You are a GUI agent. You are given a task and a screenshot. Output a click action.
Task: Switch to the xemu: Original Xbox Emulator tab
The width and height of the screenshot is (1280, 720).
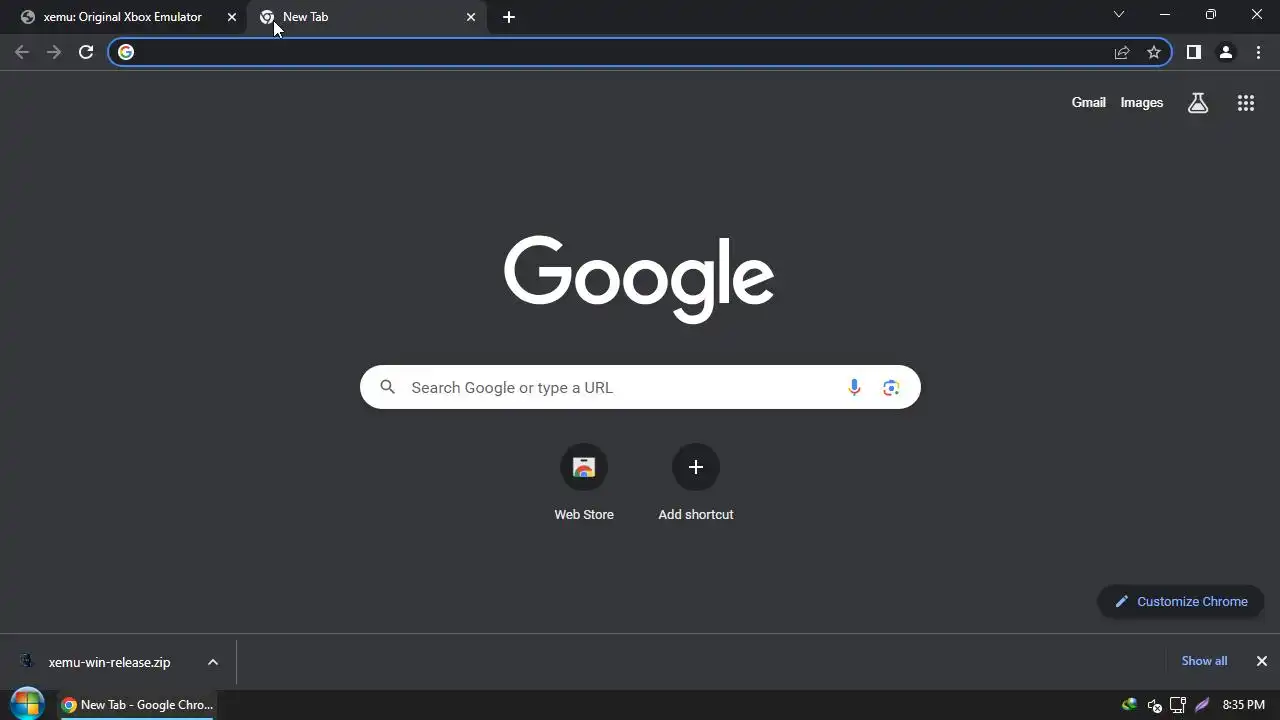click(x=123, y=17)
